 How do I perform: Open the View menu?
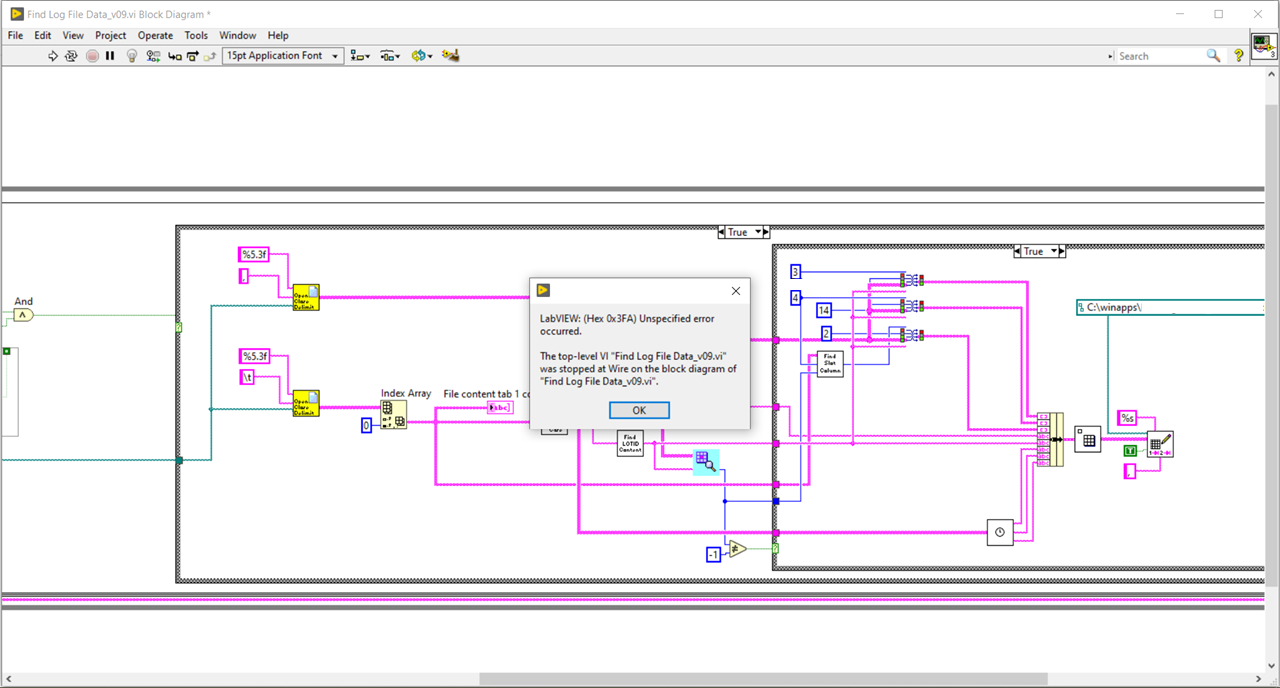[x=73, y=35]
